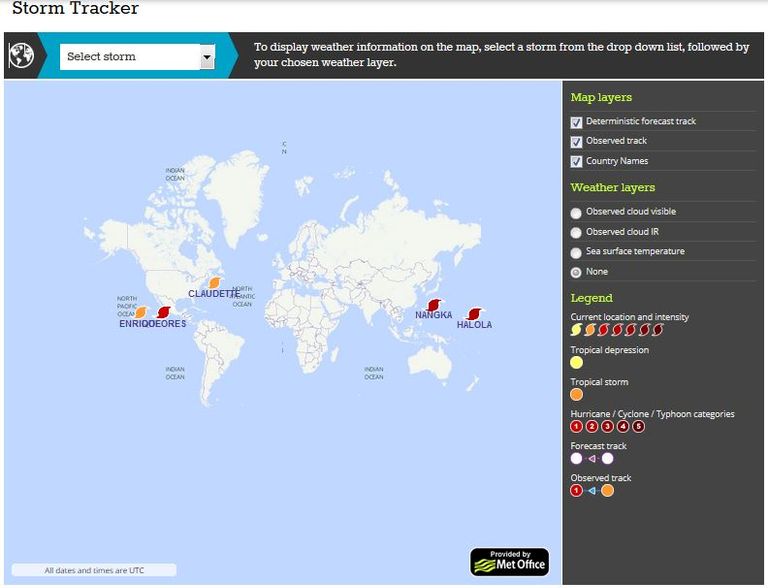Toggle Observed track checkbox

[576, 142]
